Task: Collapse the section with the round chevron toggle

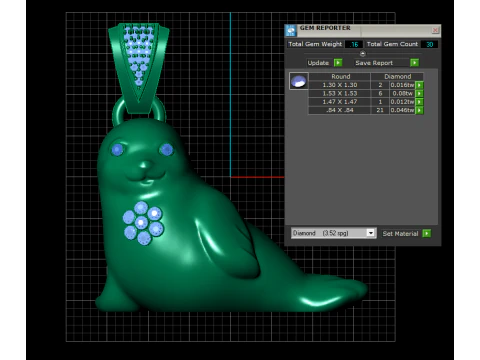Action: click(x=363, y=53)
